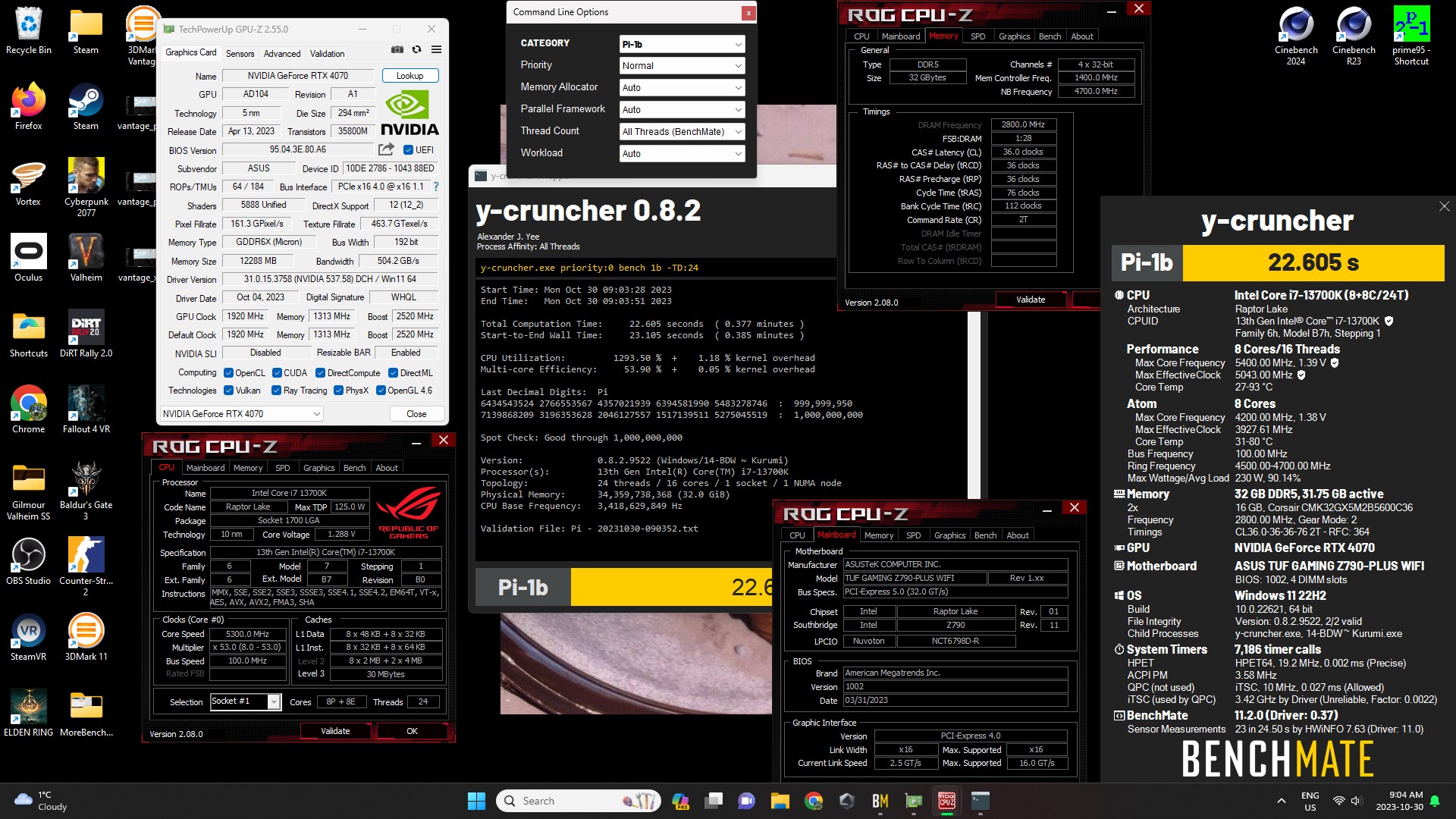Click the BIOS version share/export icon
The height and width of the screenshot is (819, 1456).
point(387,149)
